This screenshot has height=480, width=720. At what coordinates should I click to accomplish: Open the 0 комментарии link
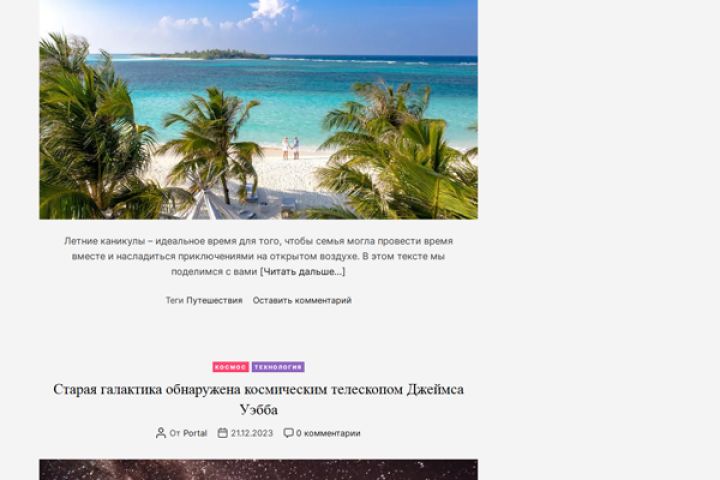coord(328,433)
